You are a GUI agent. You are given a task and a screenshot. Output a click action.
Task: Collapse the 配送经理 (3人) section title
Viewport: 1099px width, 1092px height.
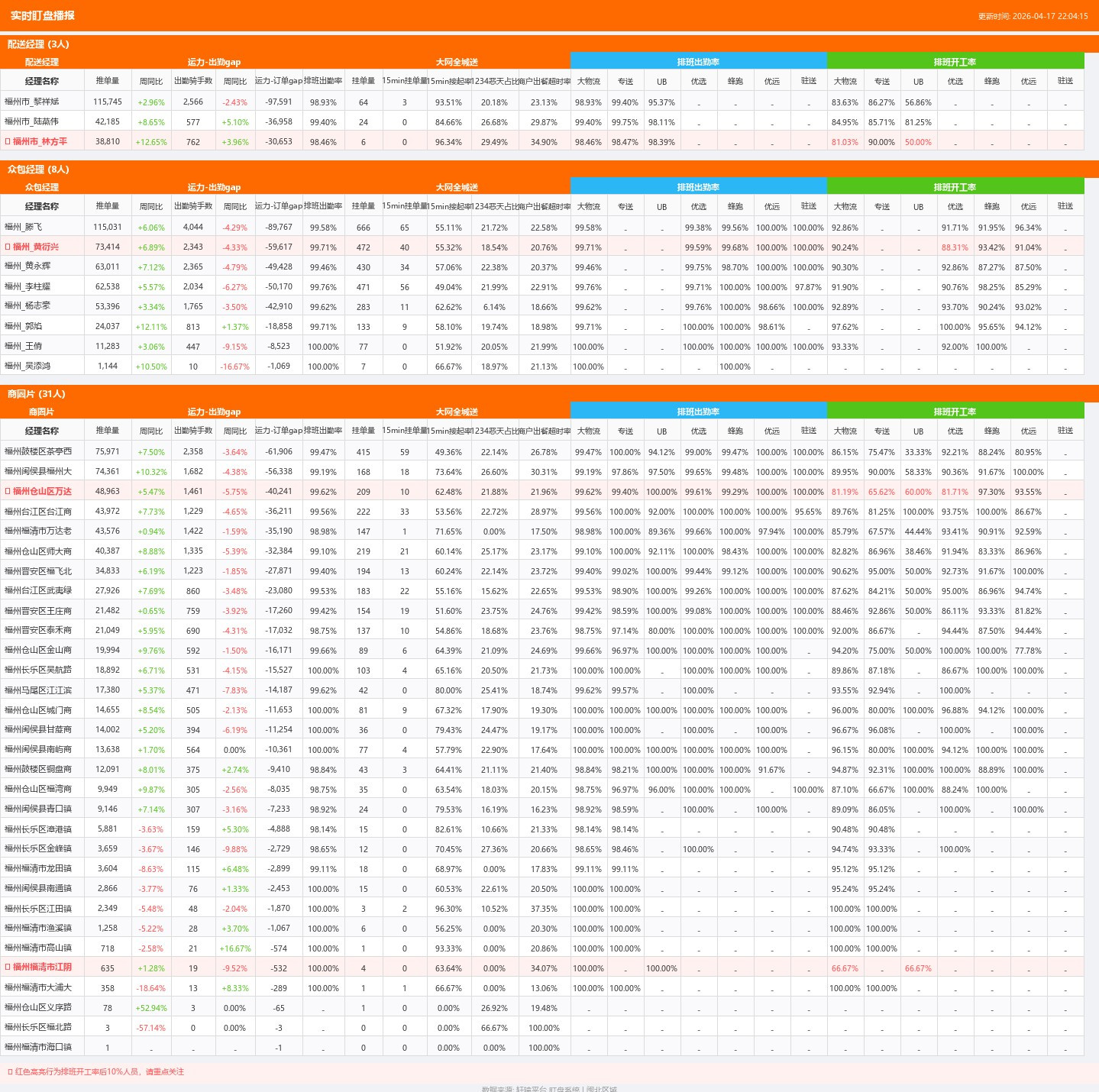click(x=38, y=44)
